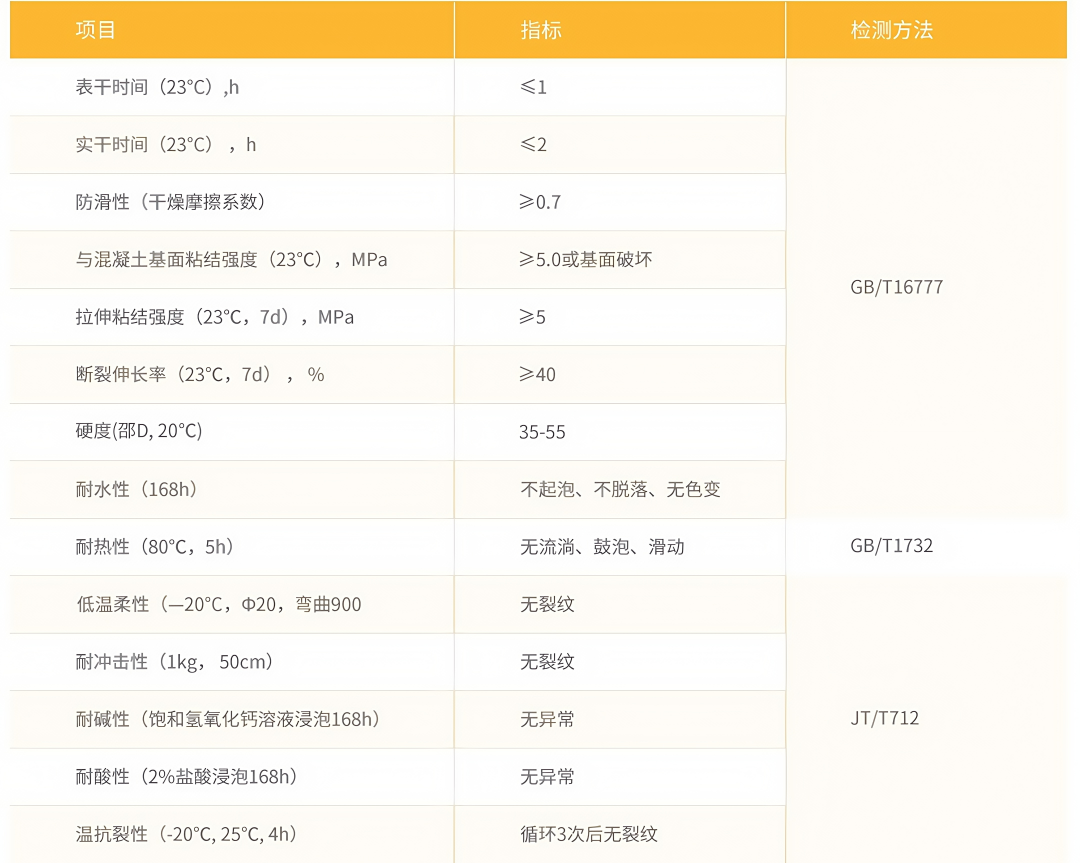Select 拉伸粘结强度（23°C，7d）row label
Image resolution: width=1080 pixels, height=863 pixels.
[x=215, y=317]
